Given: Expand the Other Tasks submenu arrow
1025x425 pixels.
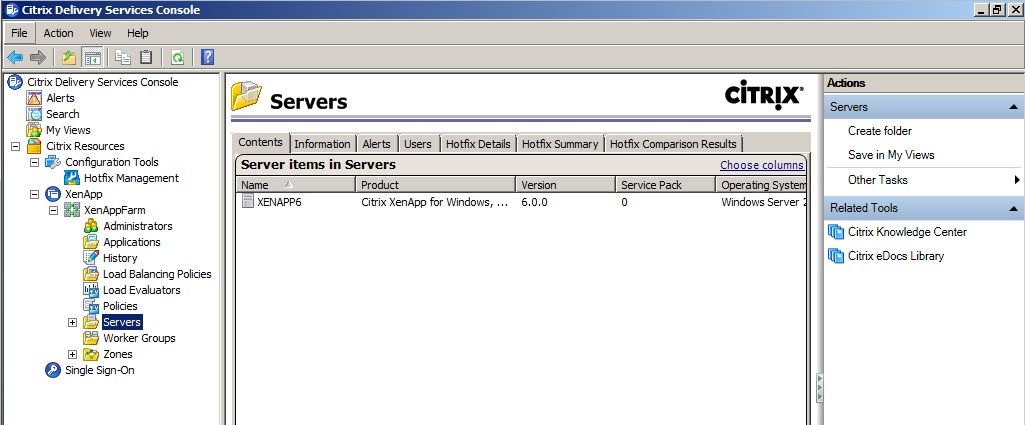Looking at the screenshot, I should click(1017, 180).
